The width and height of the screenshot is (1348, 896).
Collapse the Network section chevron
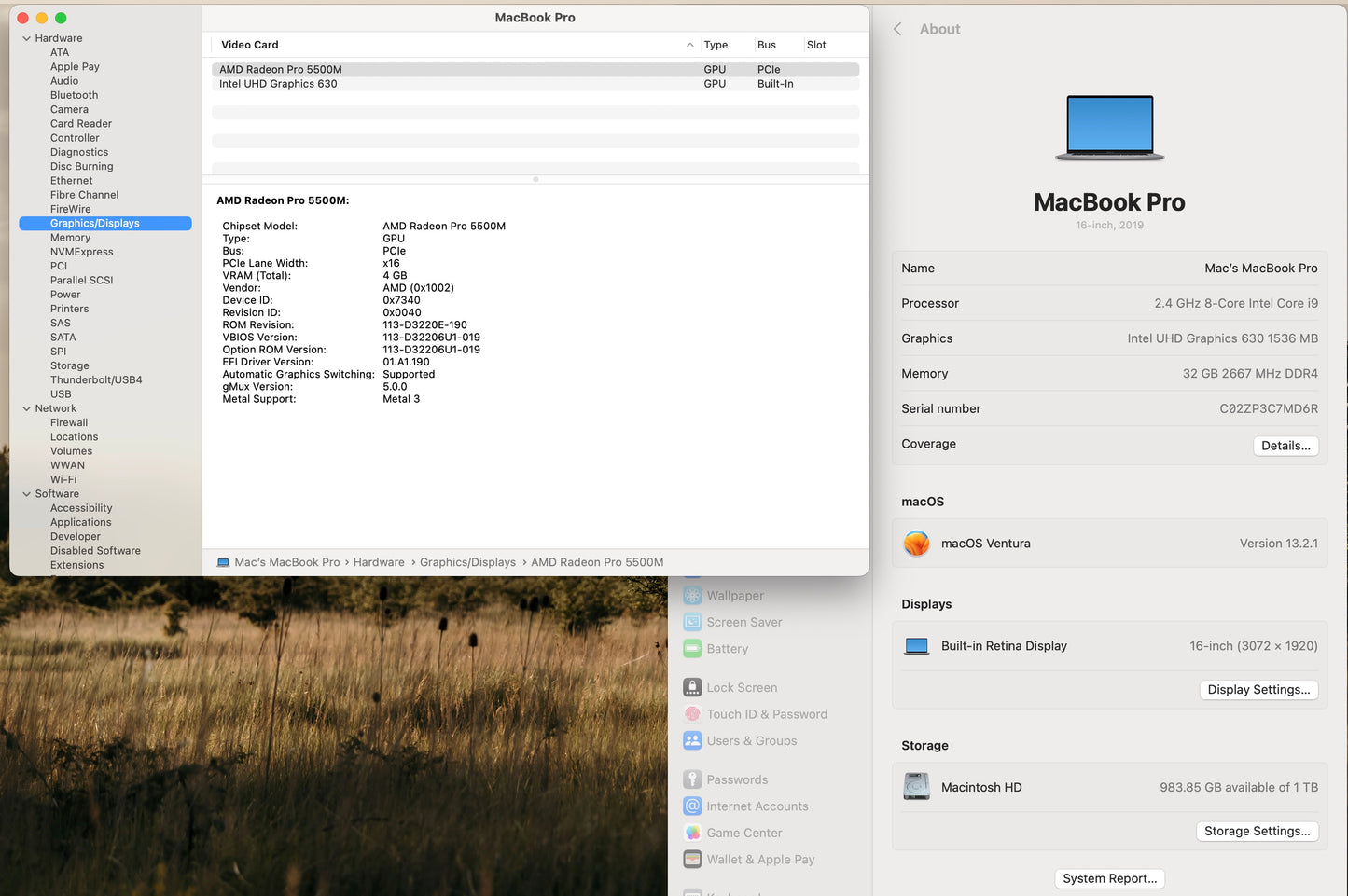(x=26, y=408)
